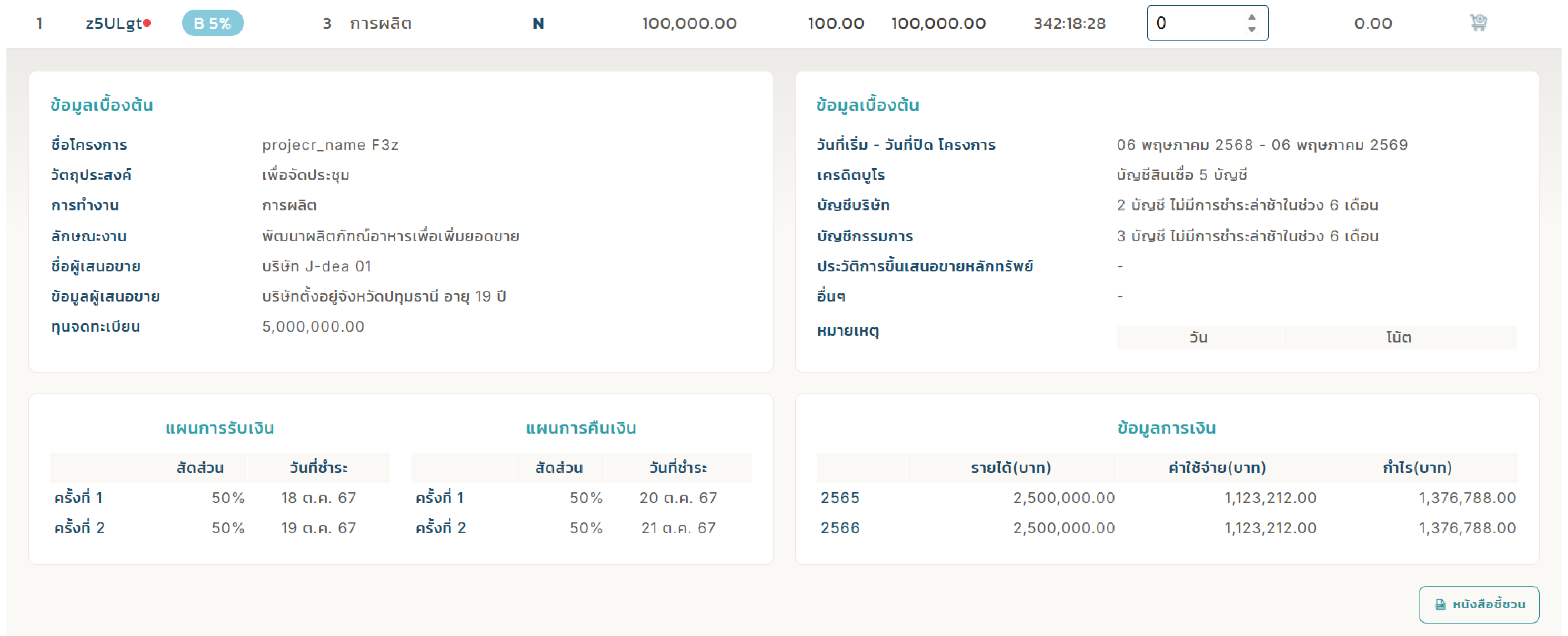Viewport: 1568px width, 636px height.
Task: Open the หนังสือชี้ชวน prospectus button
Action: pyautogui.click(x=1479, y=604)
